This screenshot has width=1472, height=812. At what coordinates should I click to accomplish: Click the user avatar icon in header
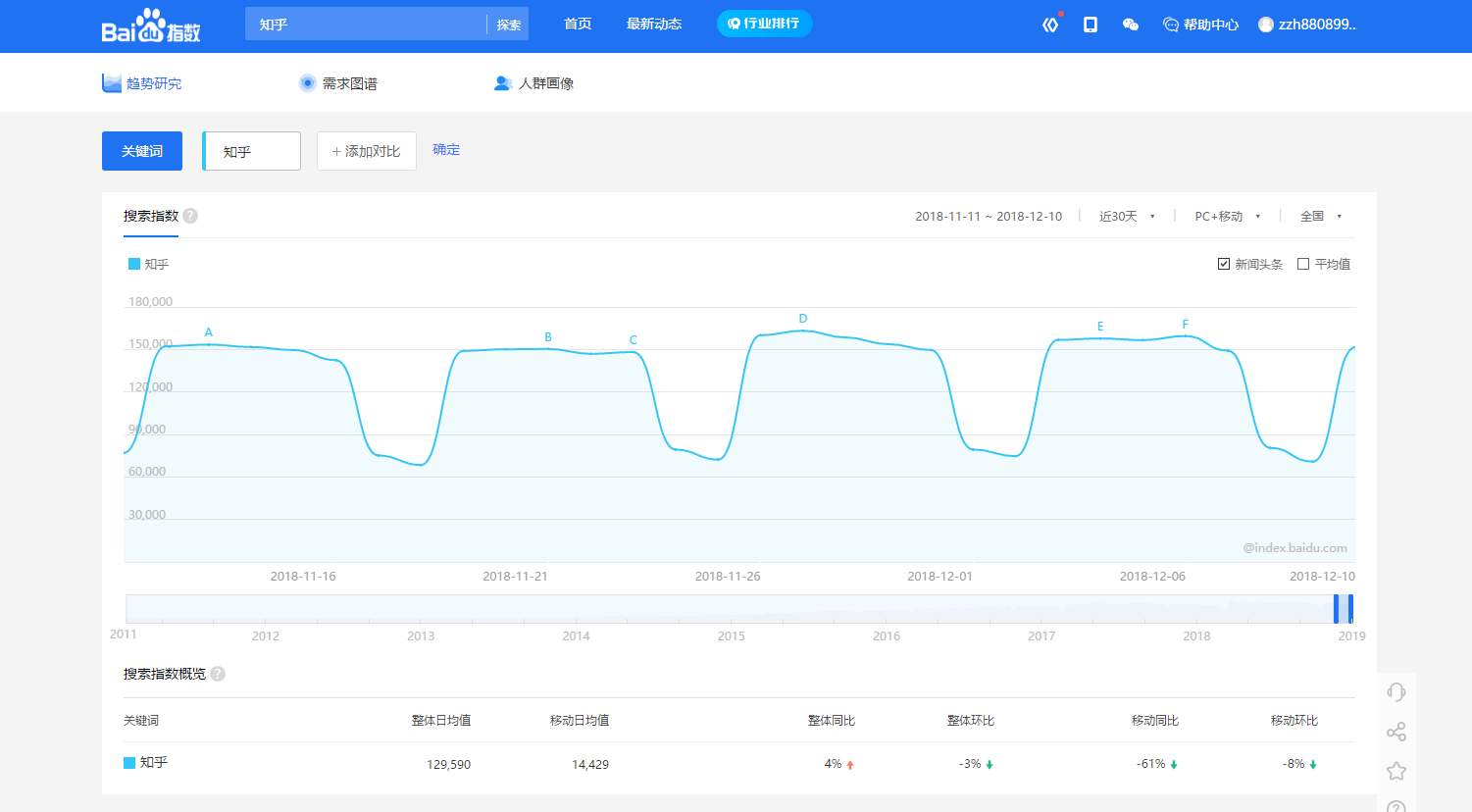[1266, 25]
